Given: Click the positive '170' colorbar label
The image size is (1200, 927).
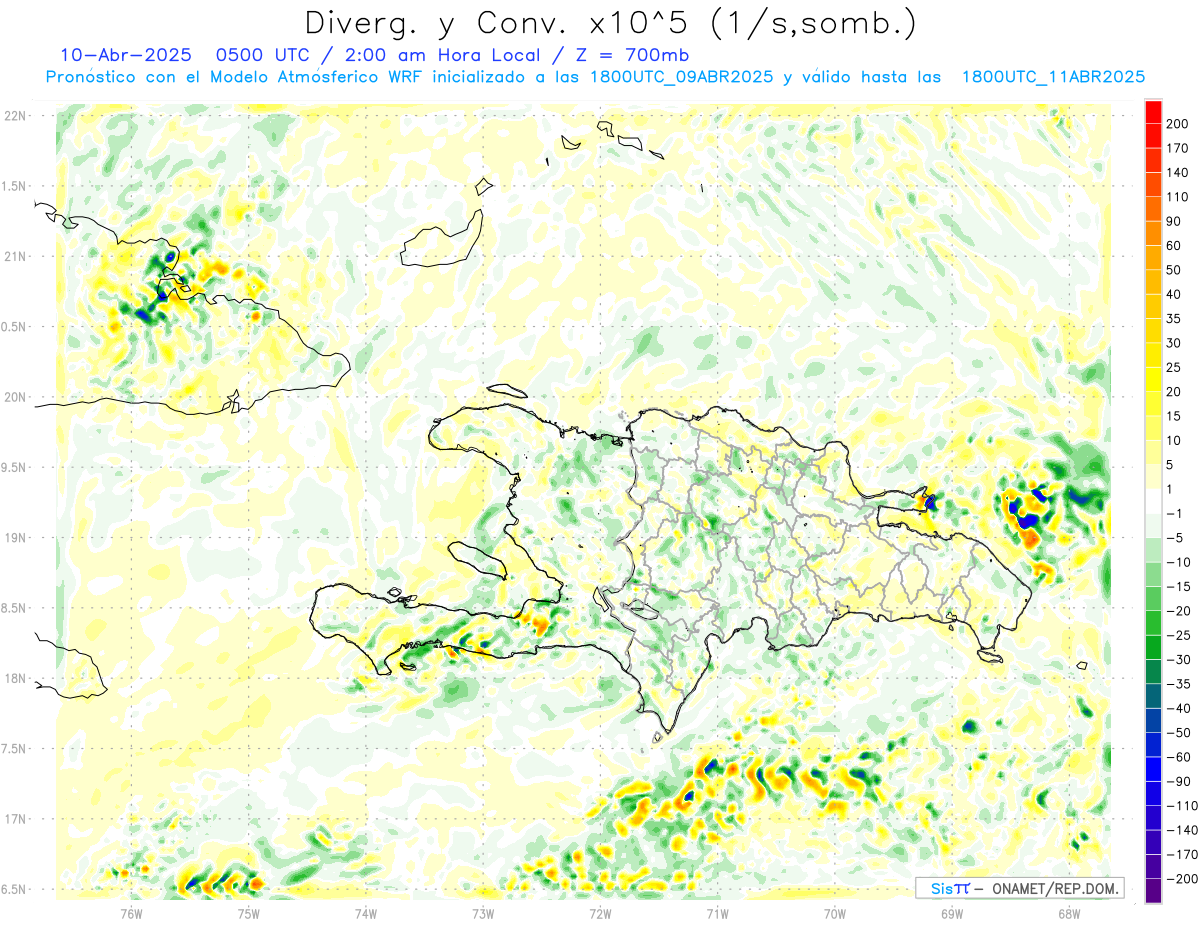Looking at the screenshot, I should point(1178,148).
